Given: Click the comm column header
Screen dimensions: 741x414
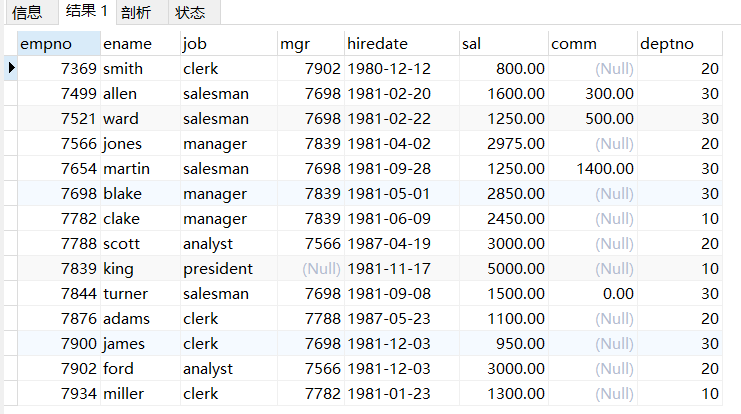Looking at the screenshot, I should [592, 43].
